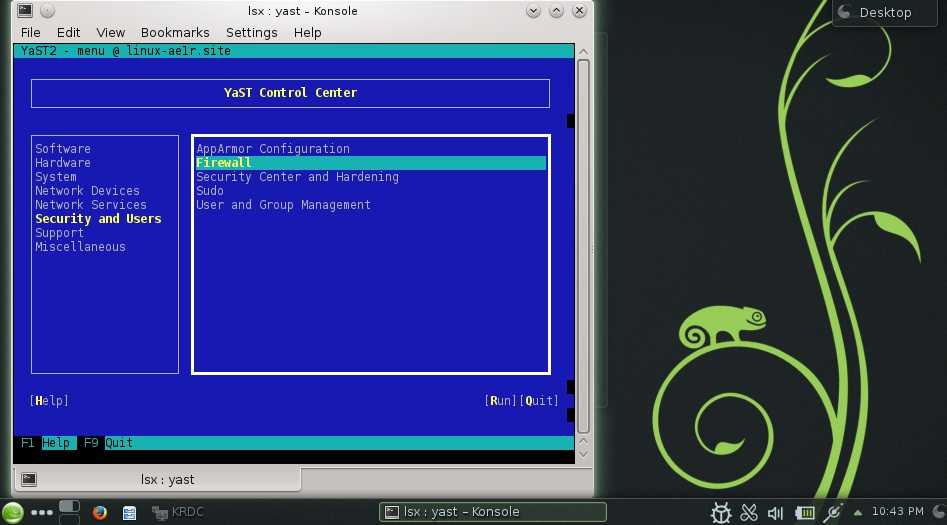This screenshot has width=947, height=525.
Task: Click the YaST Control Center title
Action: click(x=291, y=93)
